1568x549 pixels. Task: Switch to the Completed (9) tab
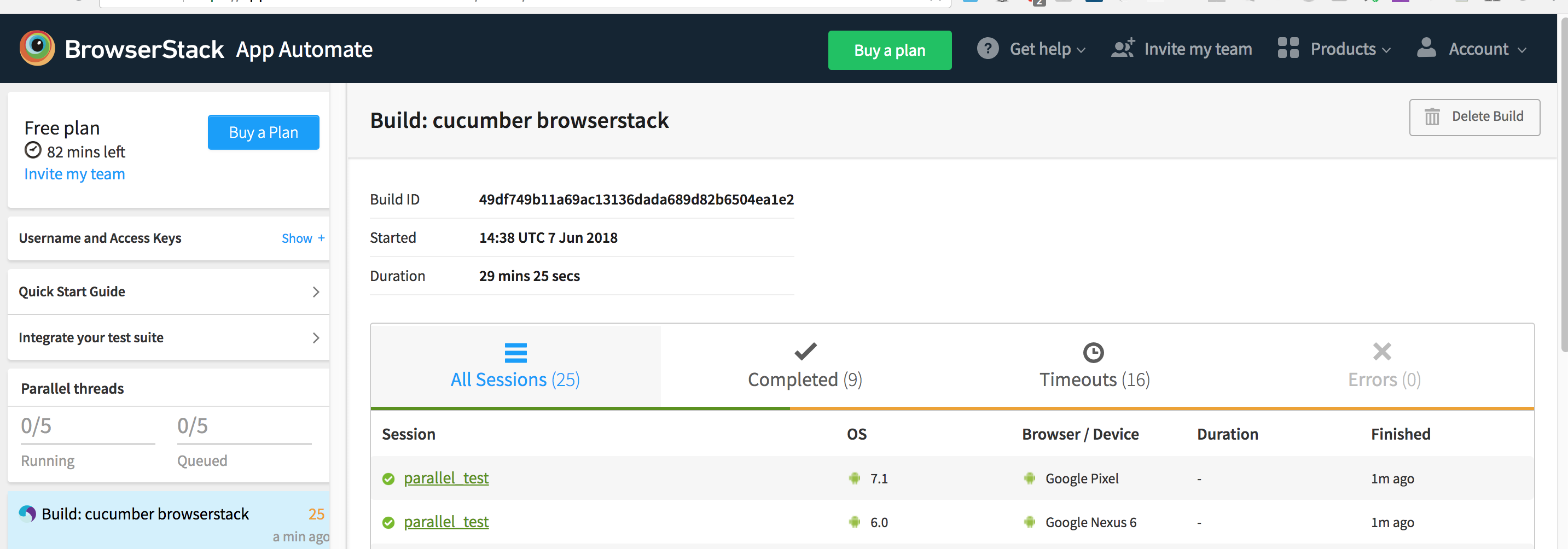[x=805, y=366]
